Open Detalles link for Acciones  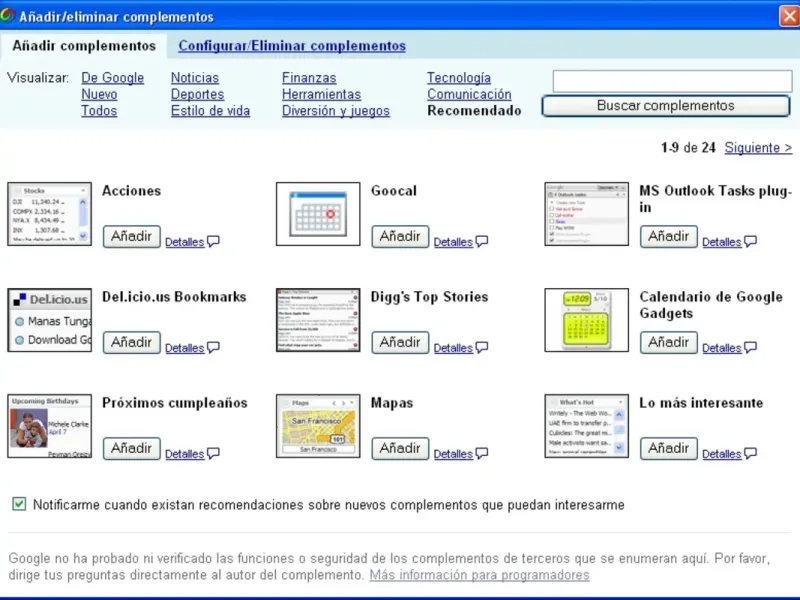tap(185, 242)
